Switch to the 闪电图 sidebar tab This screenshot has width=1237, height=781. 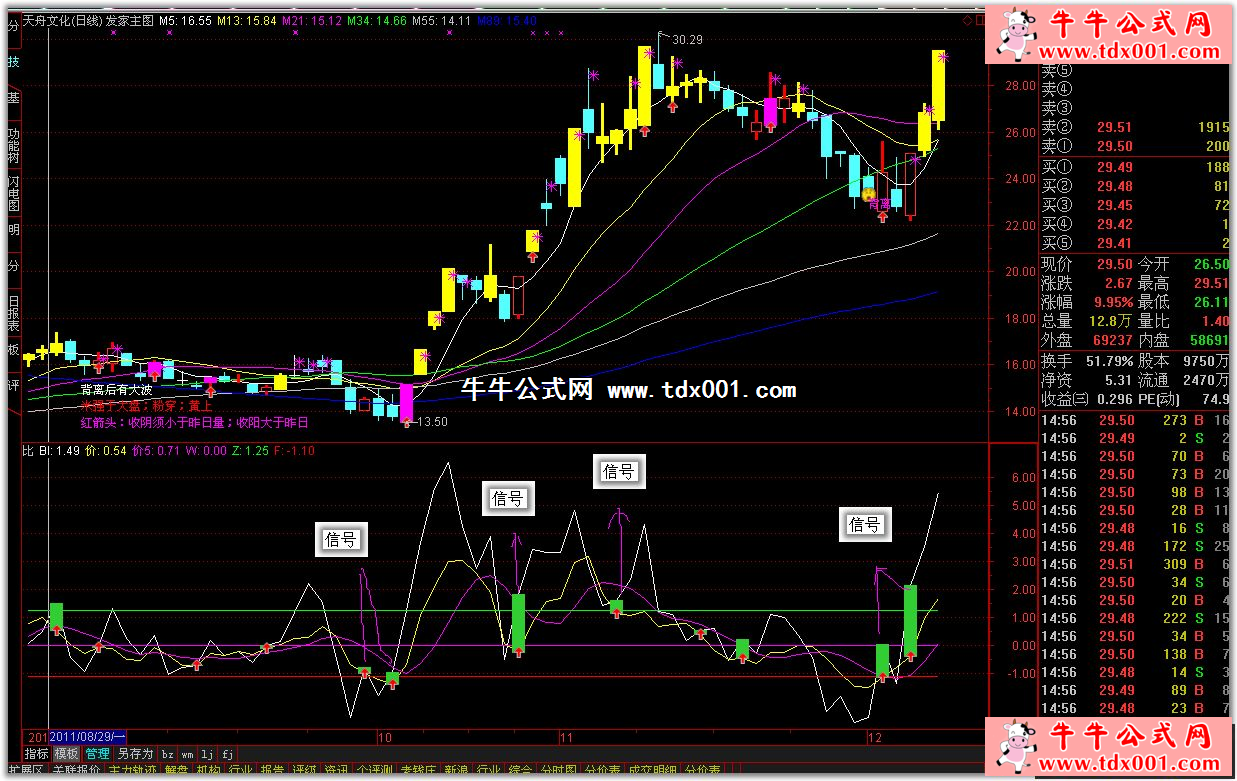(13, 191)
